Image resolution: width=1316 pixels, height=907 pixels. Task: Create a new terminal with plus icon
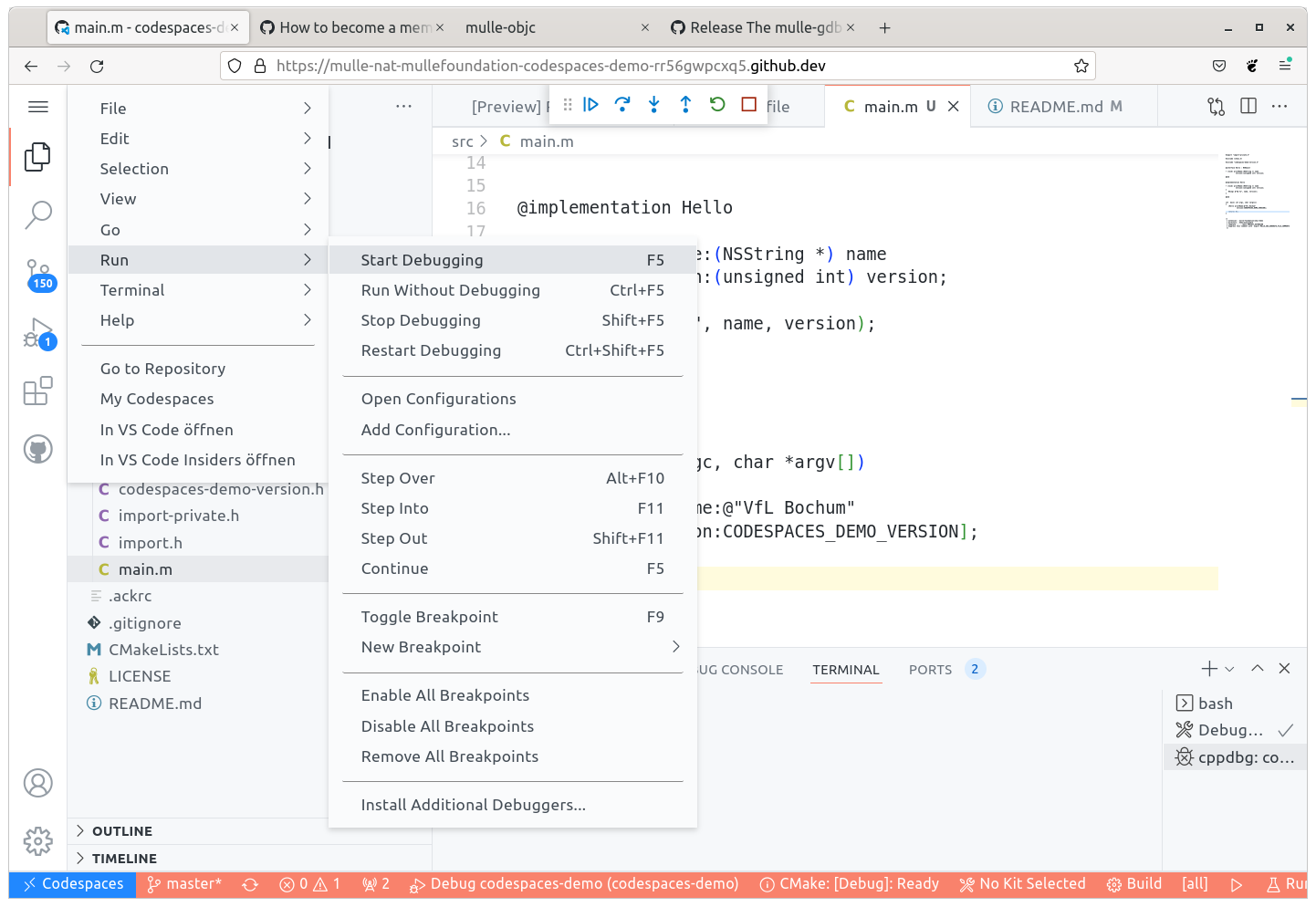coord(1209,669)
